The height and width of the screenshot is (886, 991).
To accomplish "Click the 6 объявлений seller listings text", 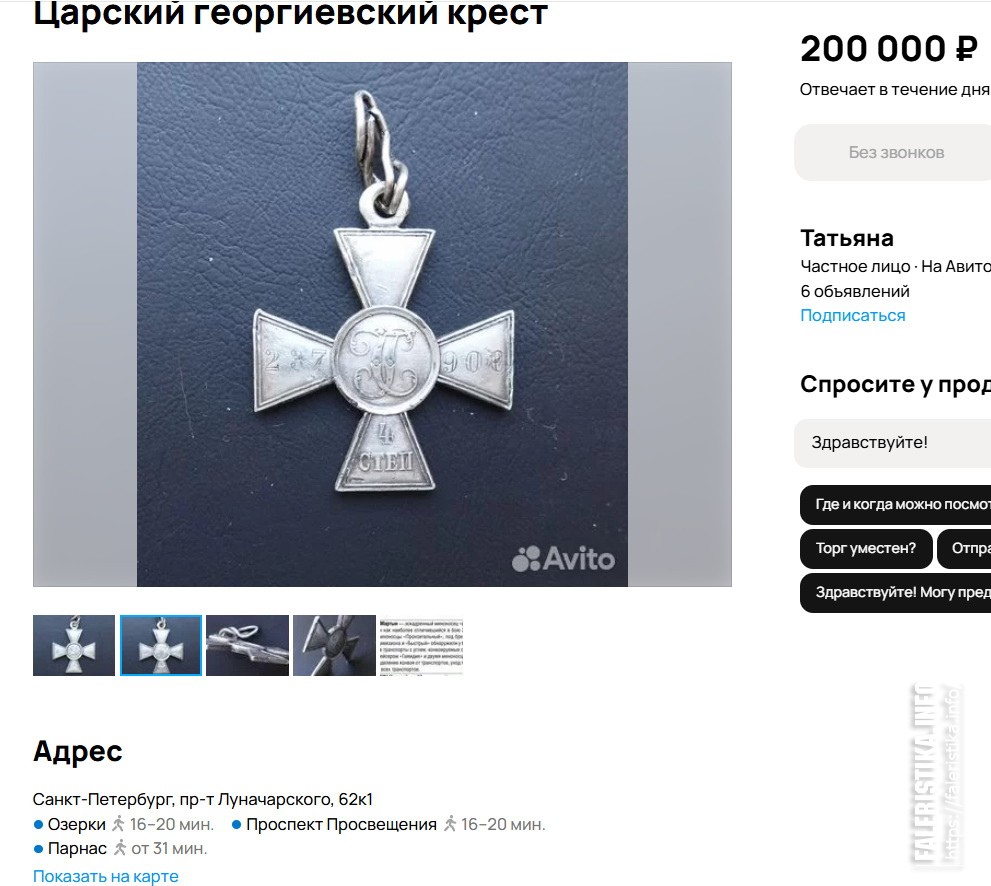I will click(854, 291).
